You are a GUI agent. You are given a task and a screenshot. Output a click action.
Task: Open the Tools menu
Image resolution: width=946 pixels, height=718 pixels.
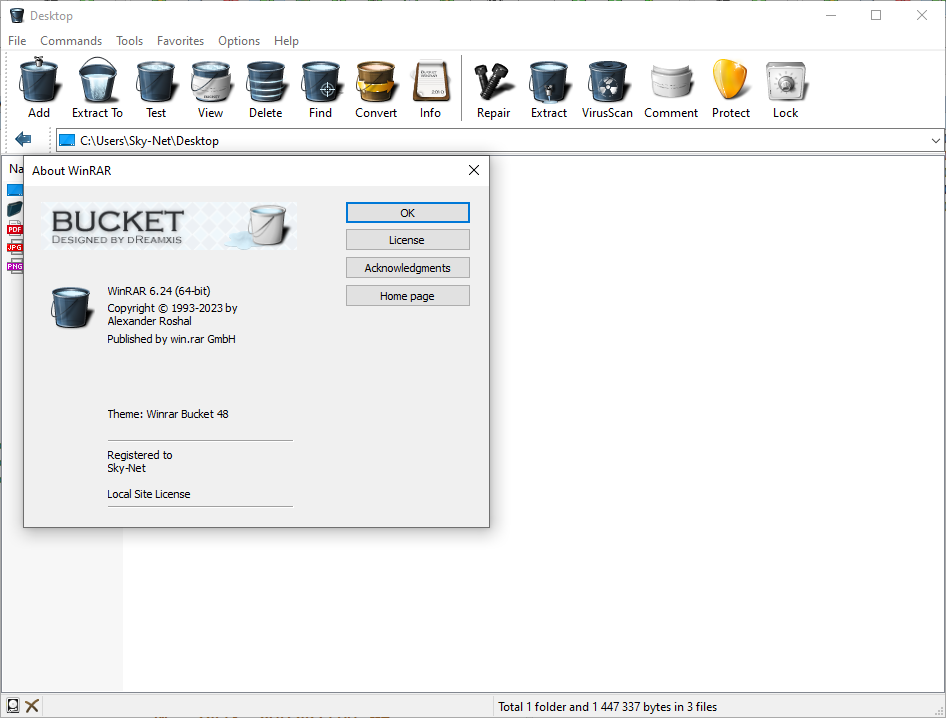(x=130, y=41)
